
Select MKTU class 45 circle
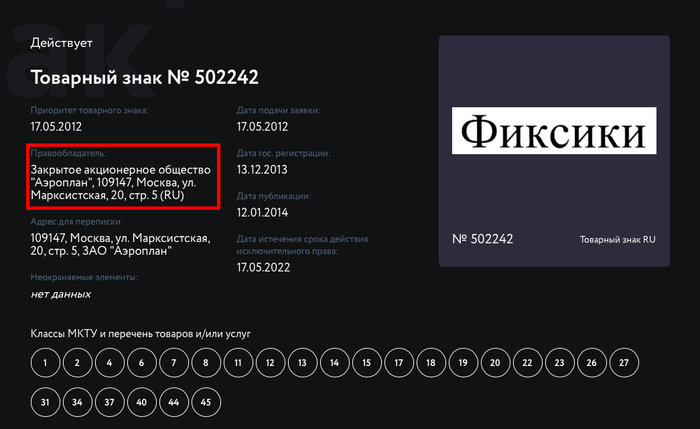click(206, 402)
